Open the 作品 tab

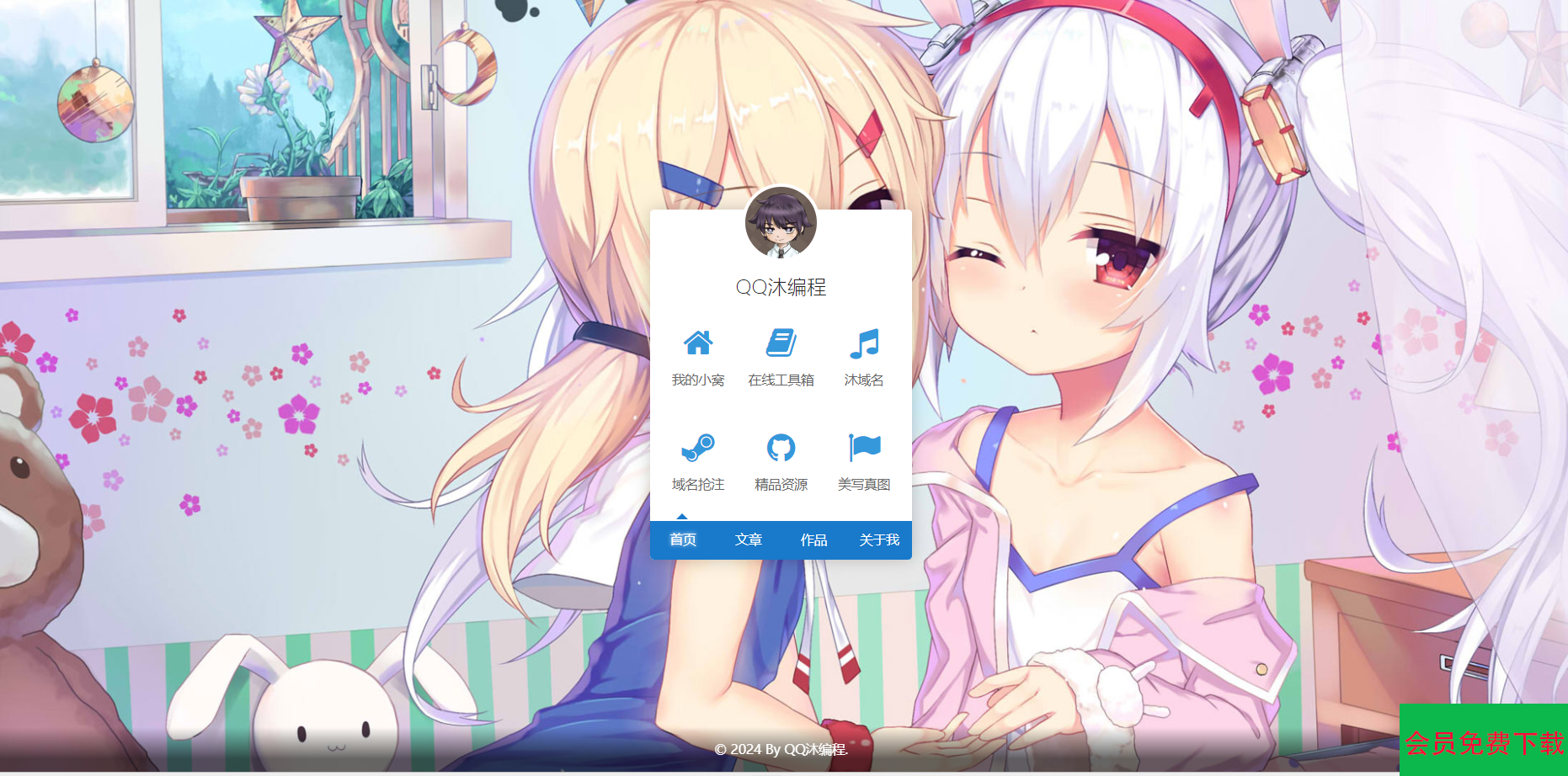tap(813, 540)
